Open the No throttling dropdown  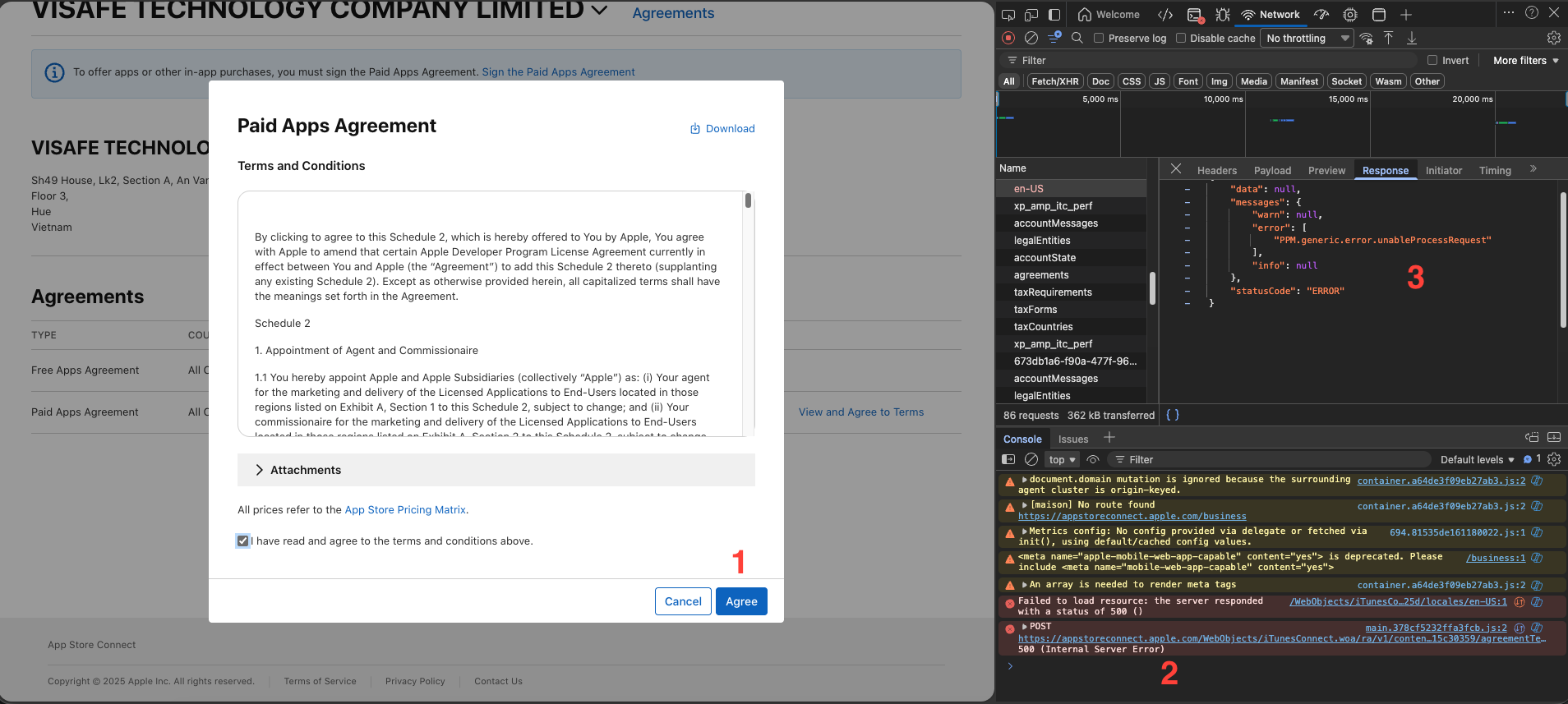click(1307, 38)
